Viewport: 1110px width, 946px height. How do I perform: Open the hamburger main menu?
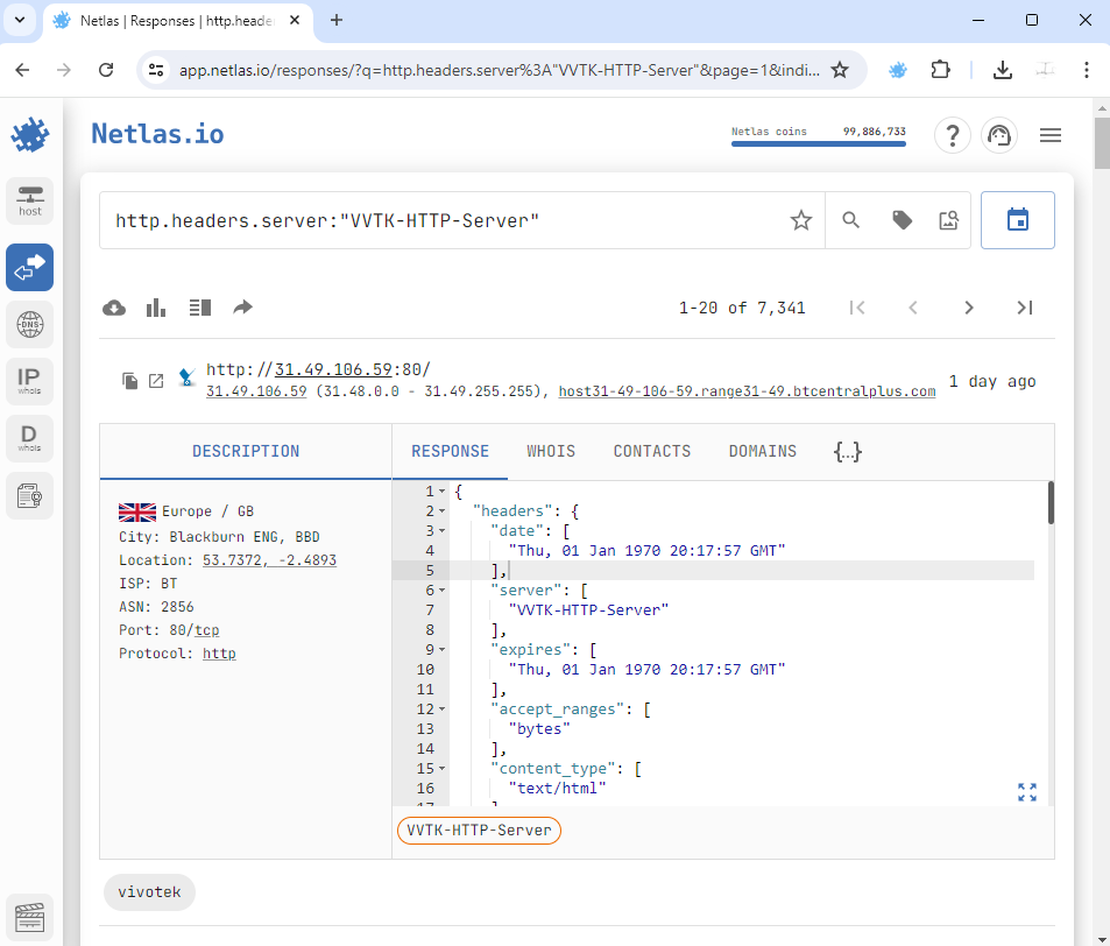click(x=1050, y=135)
